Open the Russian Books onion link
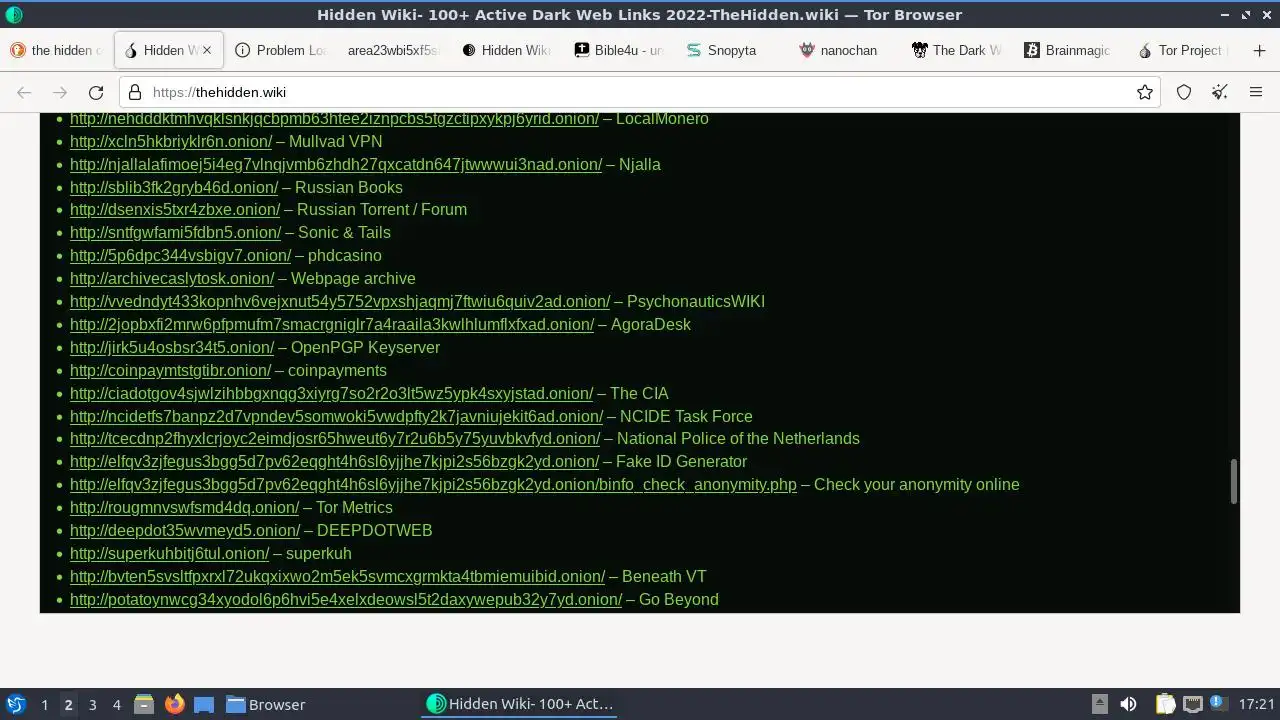The width and height of the screenshot is (1280, 720). tap(174, 188)
